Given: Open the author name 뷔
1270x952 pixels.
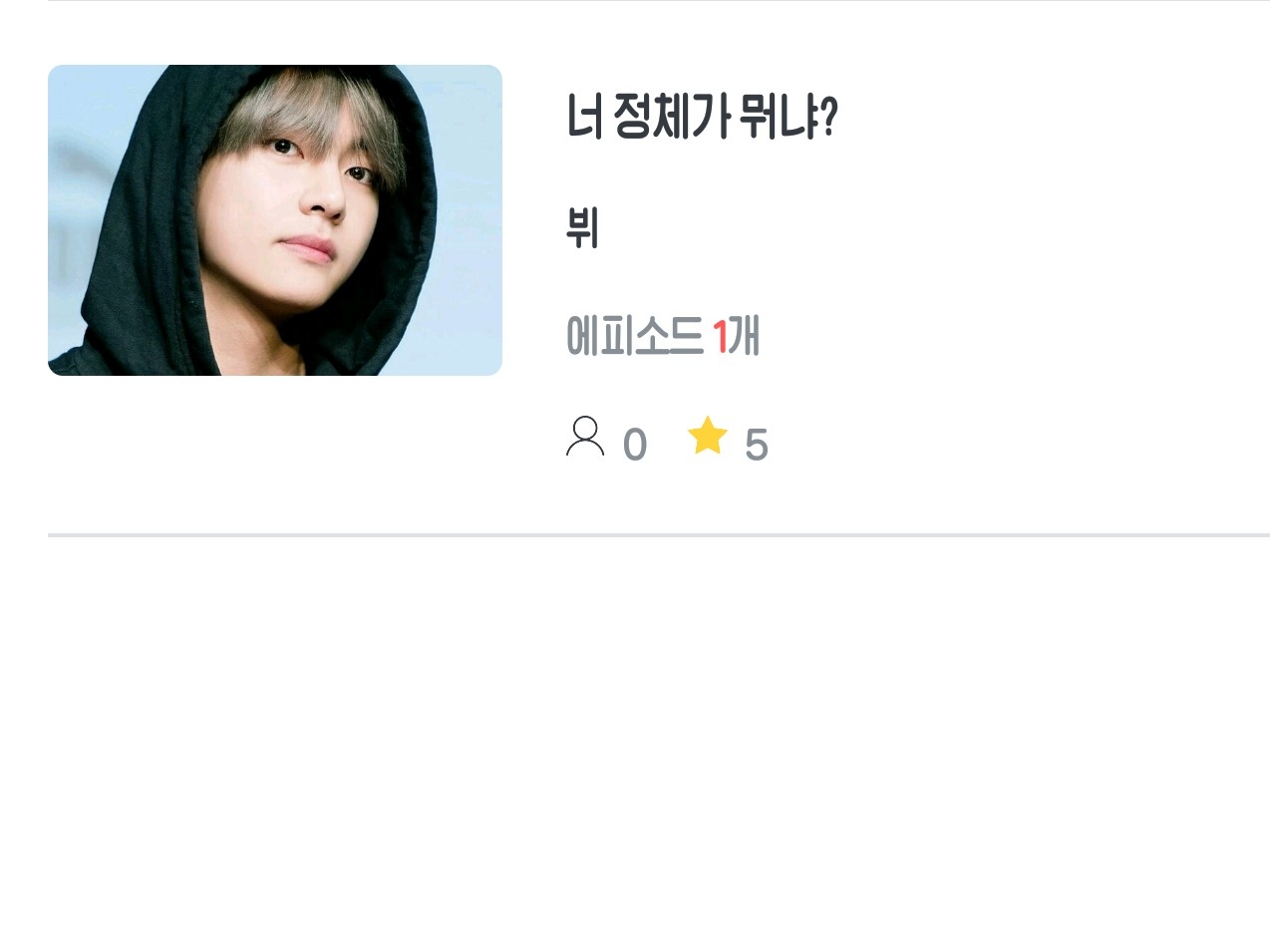Looking at the screenshot, I should [x=582, y=227].
